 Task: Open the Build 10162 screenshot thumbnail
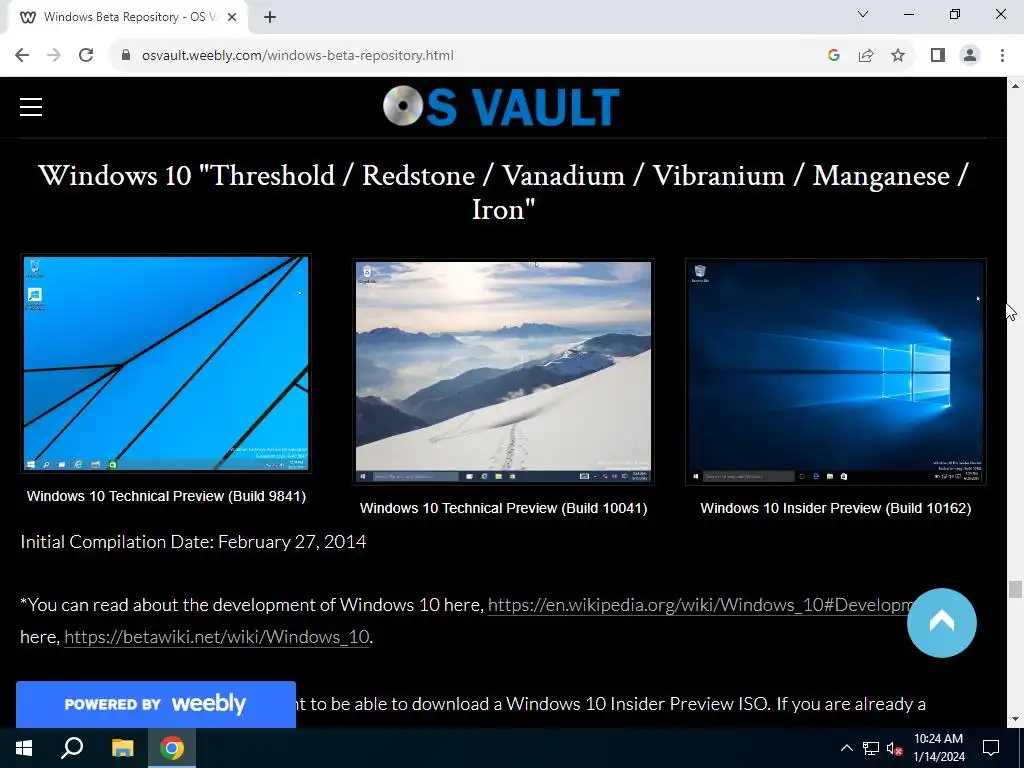[835, 372]
